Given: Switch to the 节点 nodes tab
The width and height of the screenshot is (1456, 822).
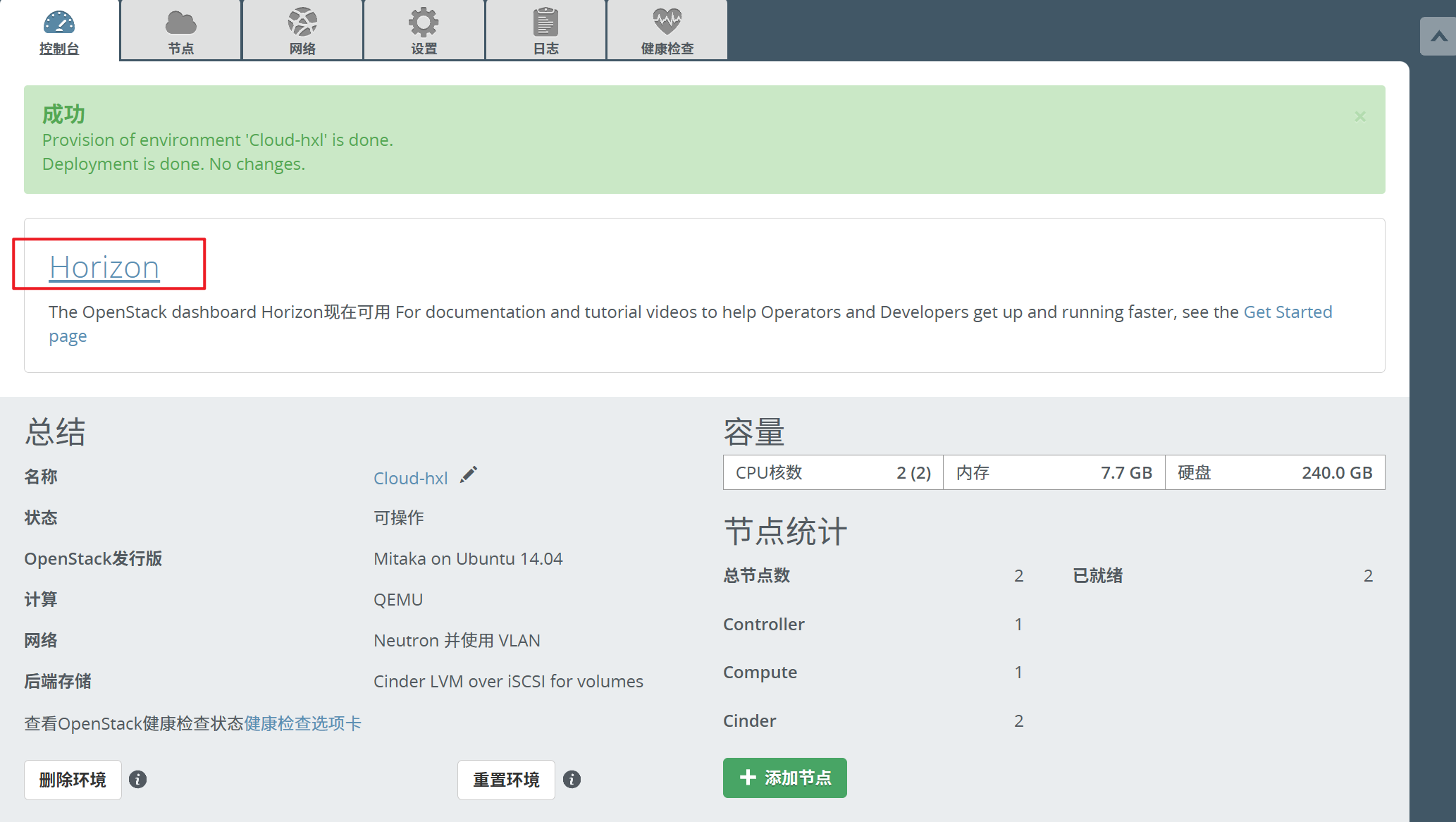Looking at the screenshot, I should 181,47.
